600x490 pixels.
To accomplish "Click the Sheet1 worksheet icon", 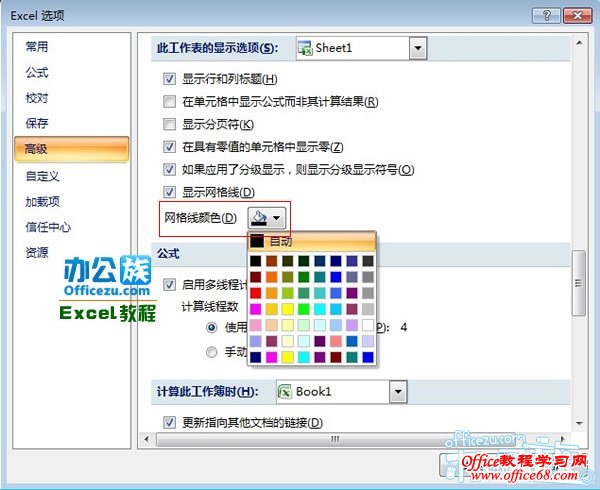I will point(305,48).
